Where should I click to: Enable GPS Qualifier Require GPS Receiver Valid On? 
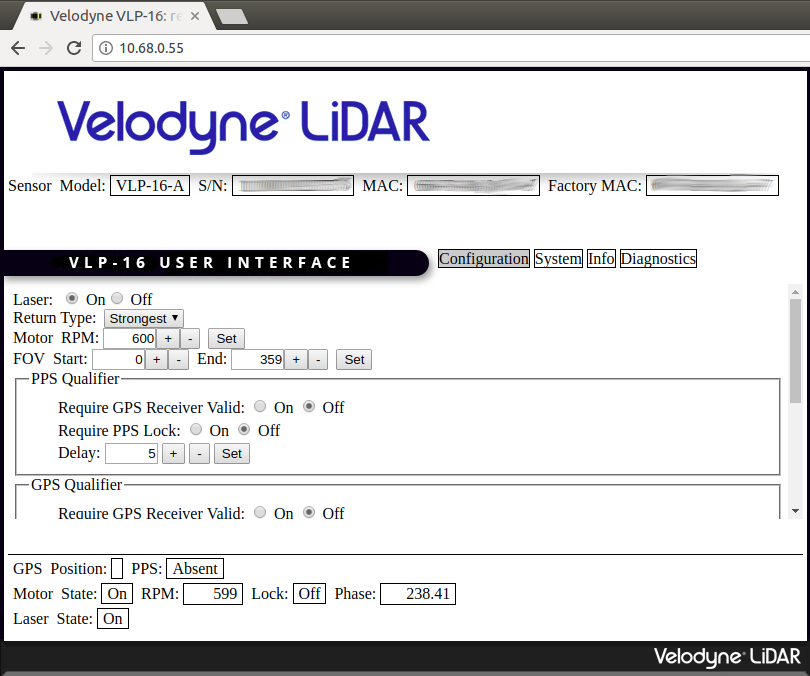(x=260, y=512)
